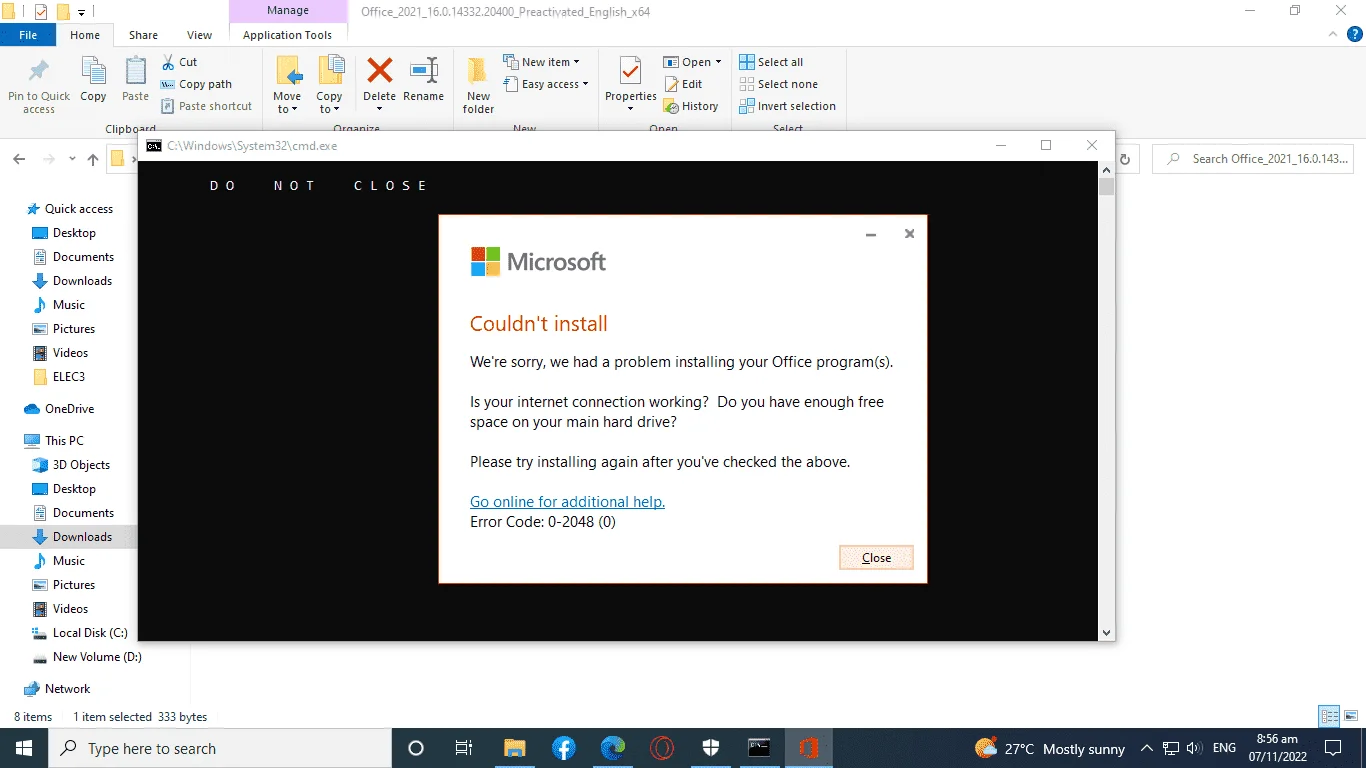Click Paste shortcut in ribbon

206,106
